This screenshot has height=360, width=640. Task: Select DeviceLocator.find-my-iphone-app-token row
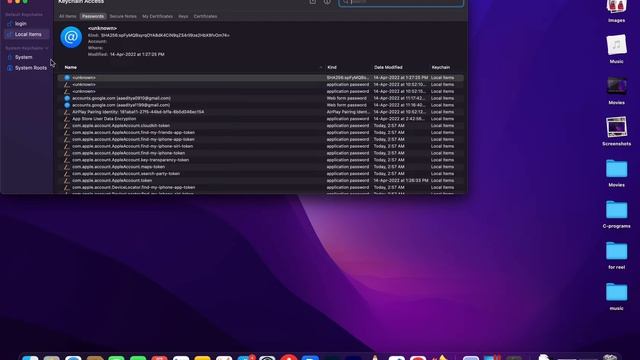(260, 187)
